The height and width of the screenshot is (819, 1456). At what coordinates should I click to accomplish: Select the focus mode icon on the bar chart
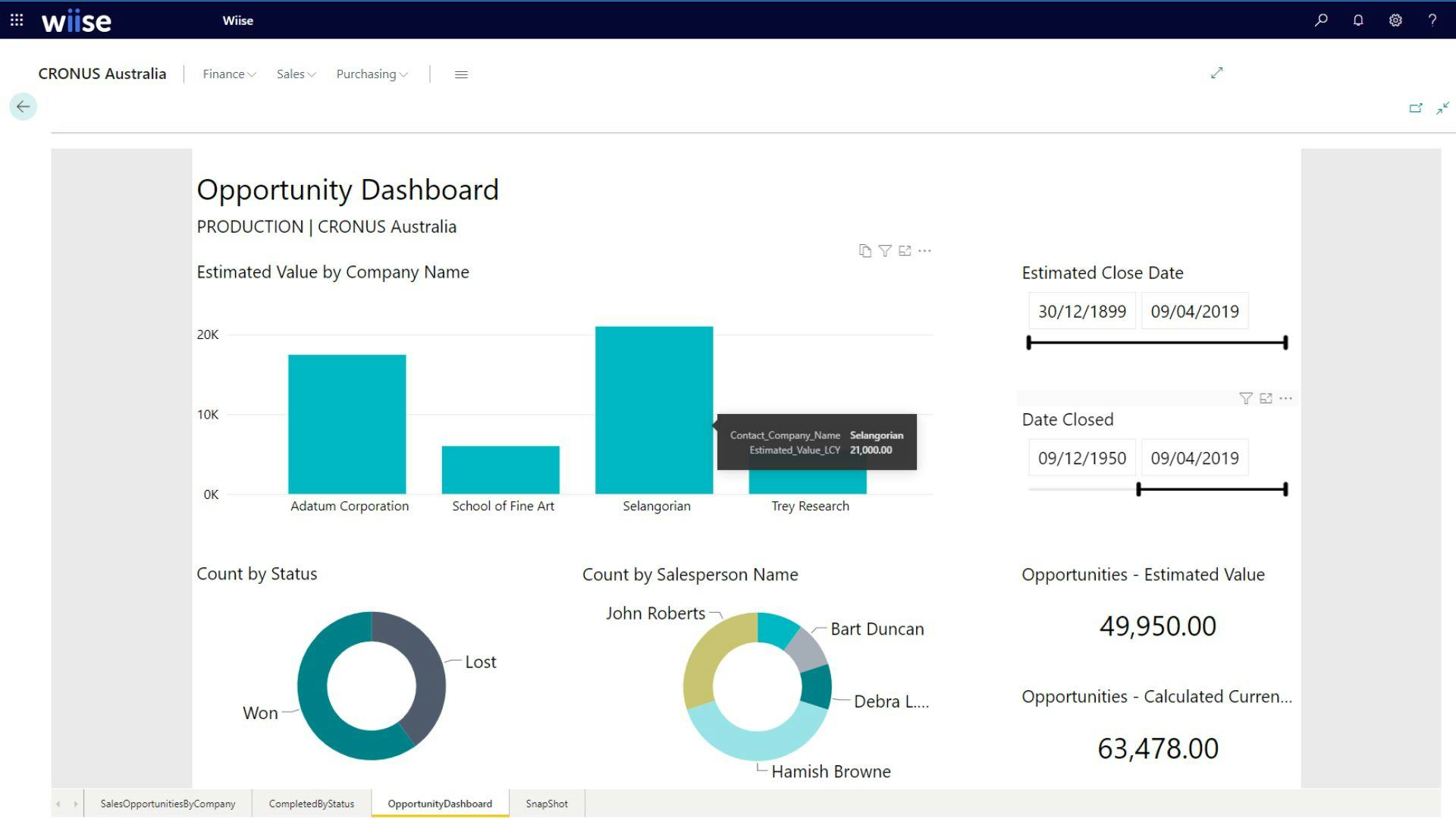click(905, 250)
